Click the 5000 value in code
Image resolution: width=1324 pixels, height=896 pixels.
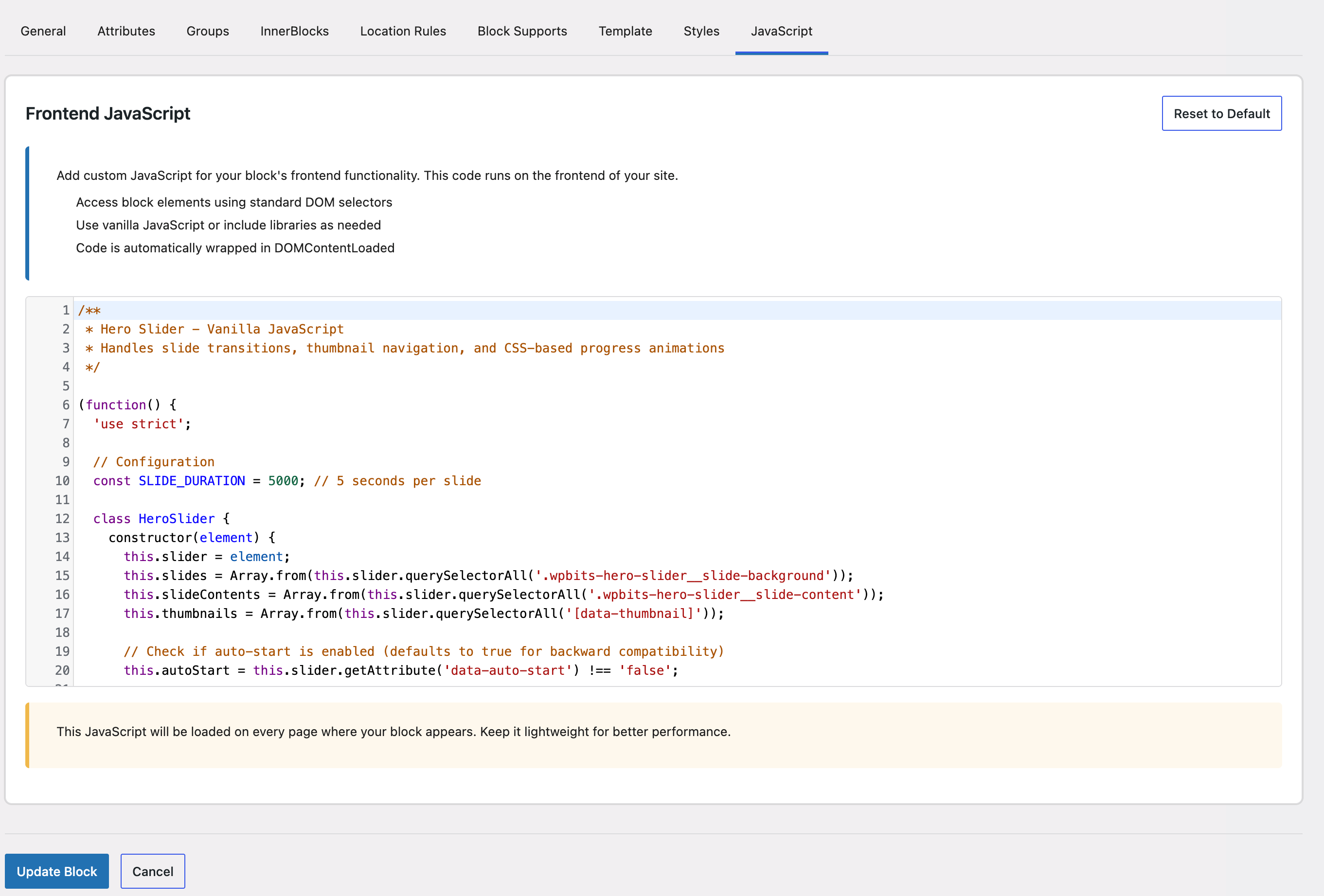pyautogui.click(x=283, y=480)
